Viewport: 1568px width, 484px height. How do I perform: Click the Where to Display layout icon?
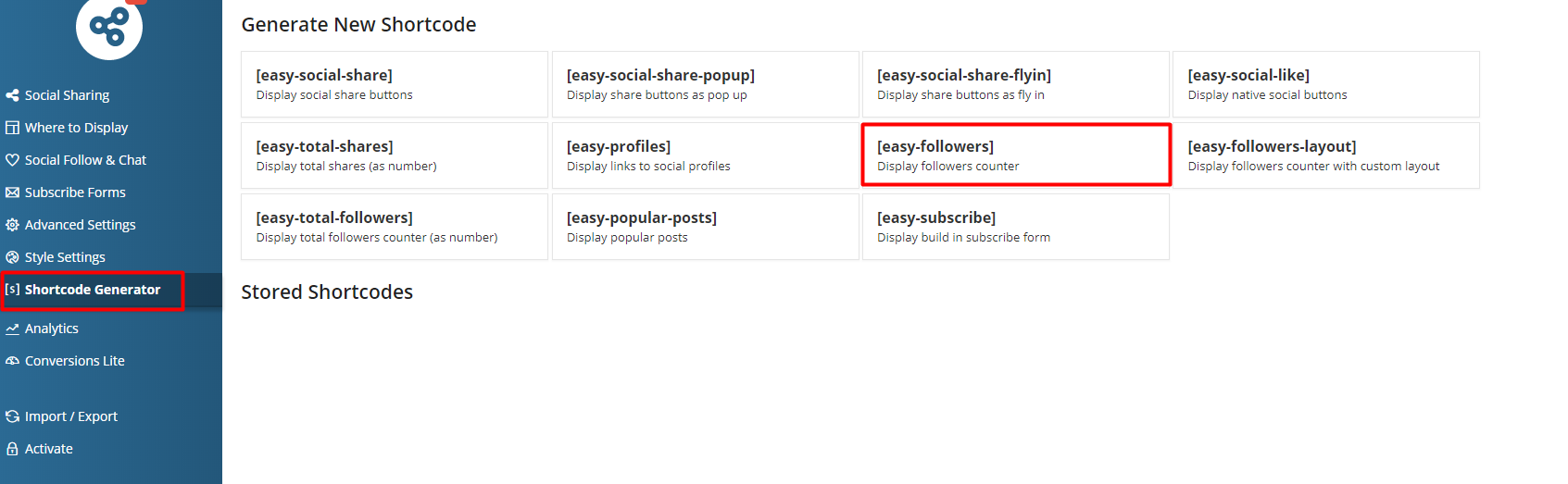coord(12,128)
